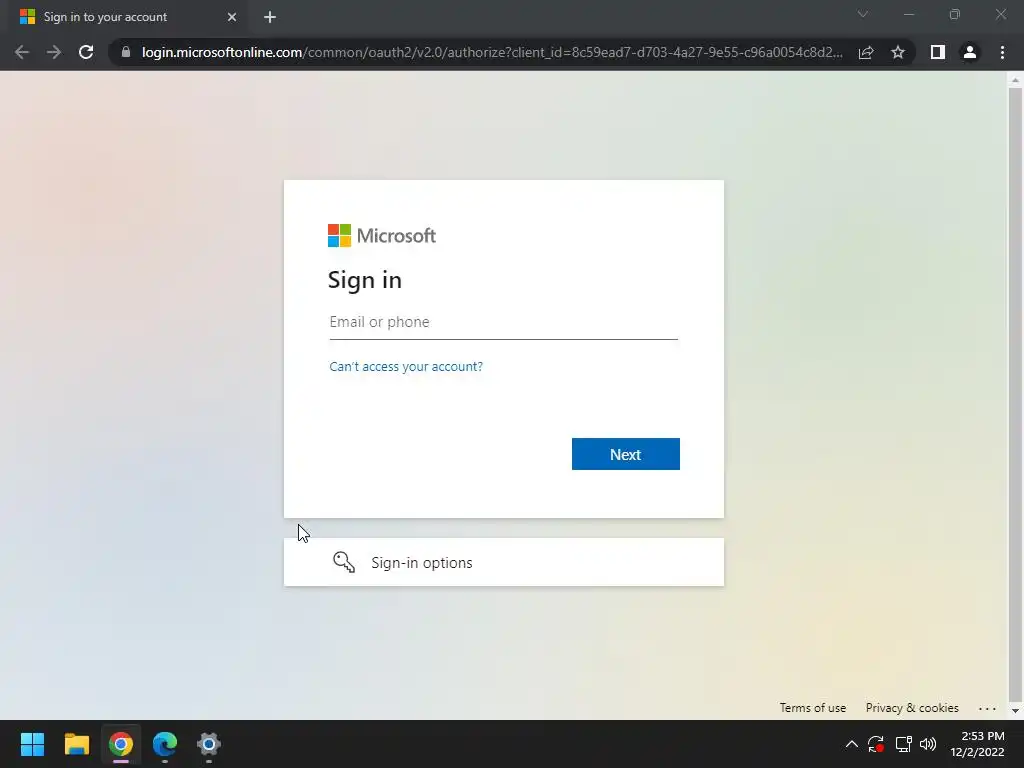Click the network tray icon
Screen dimensions: 1024x768
pos(903,744)
